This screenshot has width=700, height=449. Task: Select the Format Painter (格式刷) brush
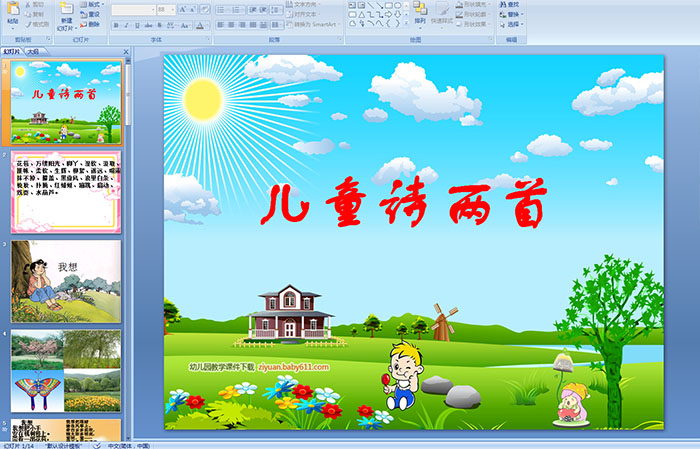(37, 24)
